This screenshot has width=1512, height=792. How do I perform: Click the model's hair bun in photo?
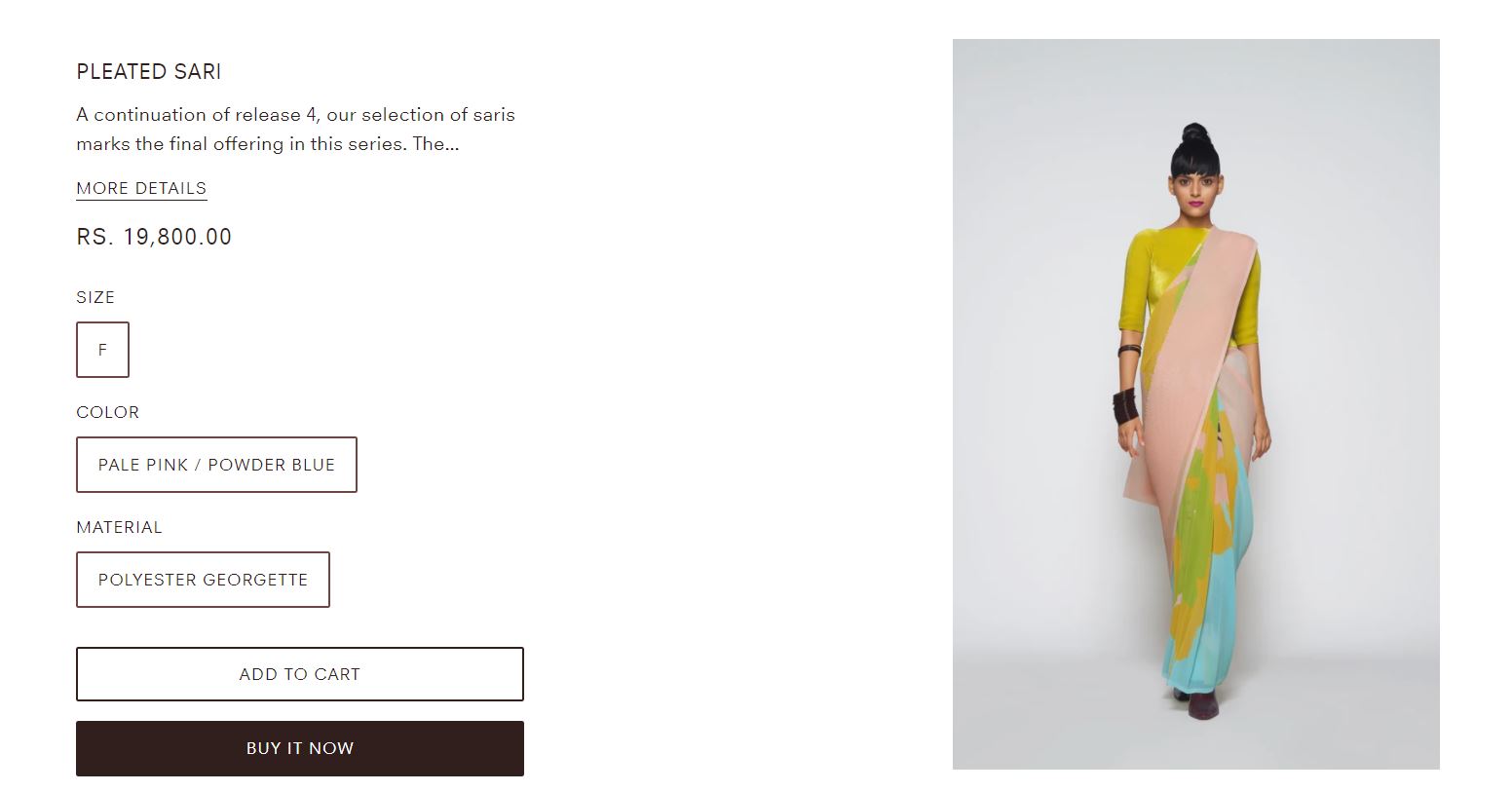tap(1194, 134)
